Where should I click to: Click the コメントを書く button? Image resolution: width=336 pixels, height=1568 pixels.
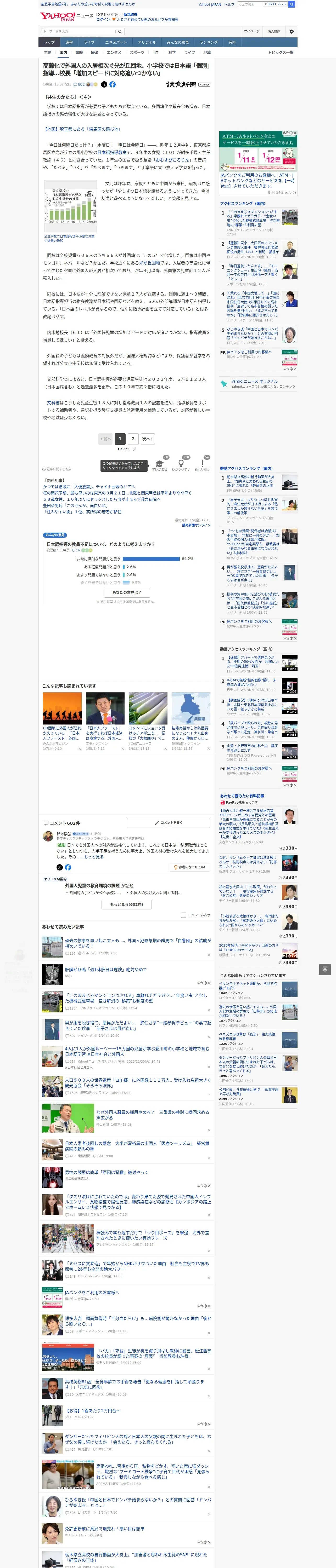tap(168, 823)
